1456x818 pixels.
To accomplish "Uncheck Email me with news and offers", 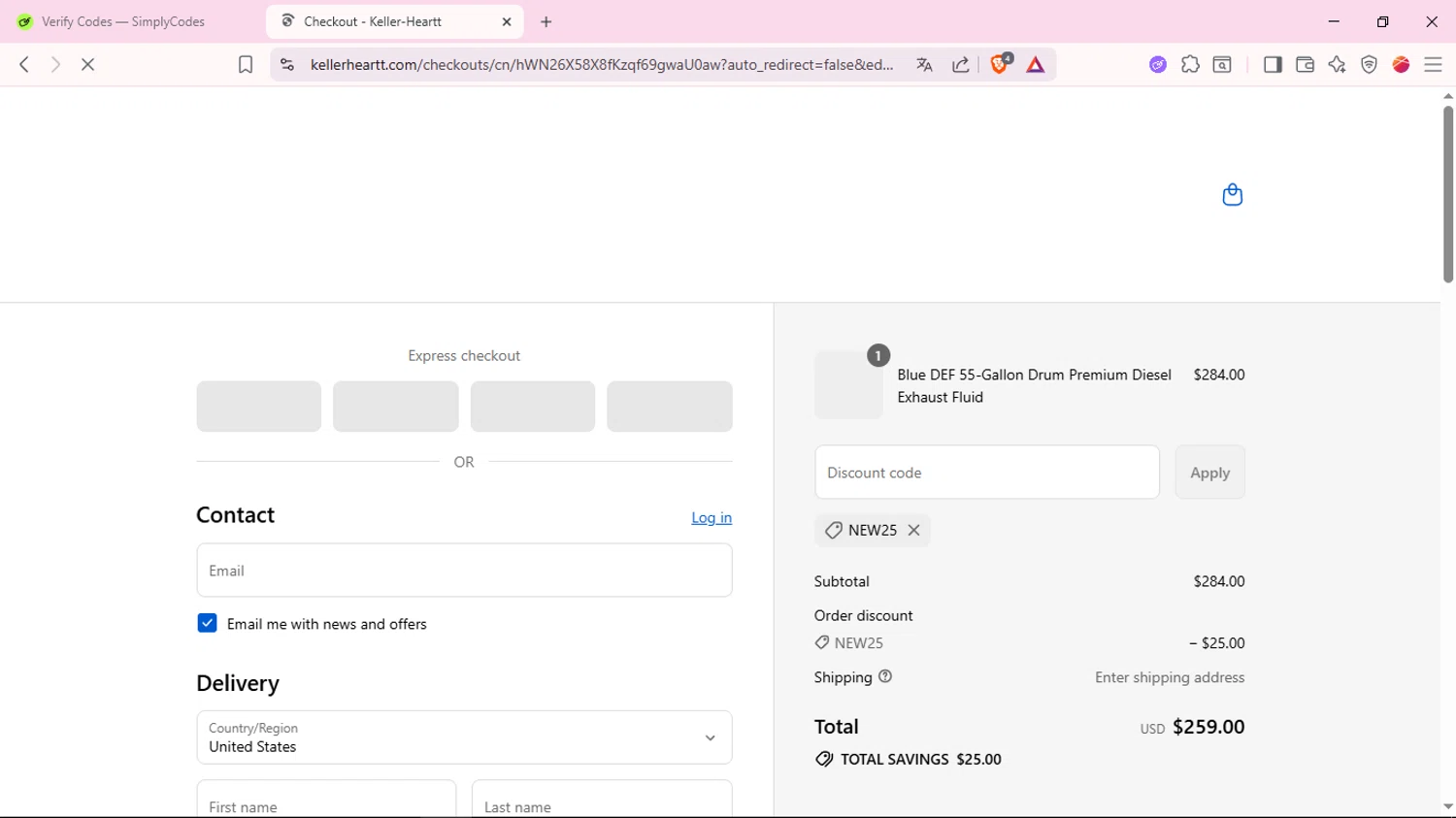I will click(x=207, y=623).
